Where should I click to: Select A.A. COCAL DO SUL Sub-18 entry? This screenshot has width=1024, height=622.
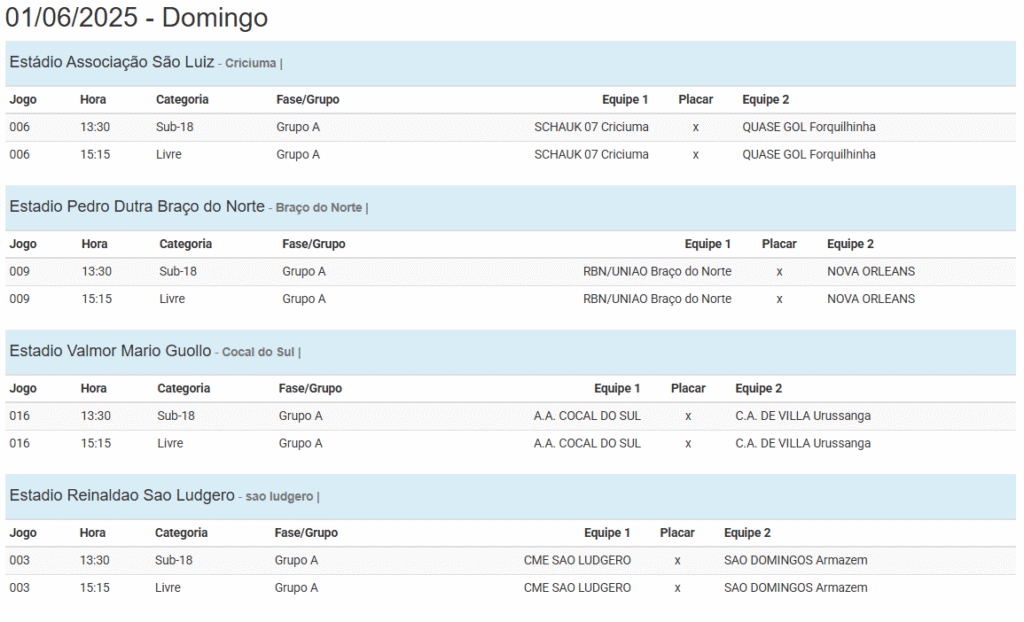pos(587,416)
